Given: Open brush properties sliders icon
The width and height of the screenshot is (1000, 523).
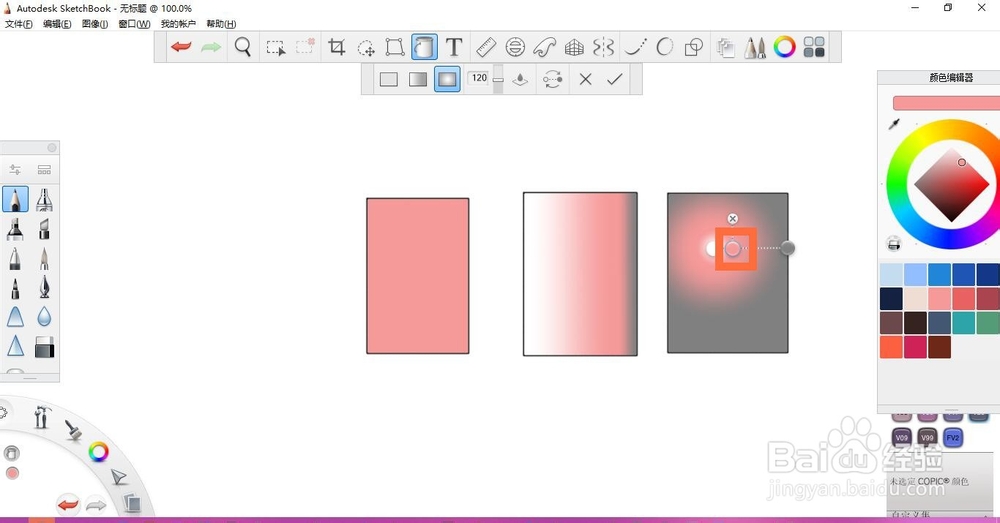Looking at the screenshot, I should tap(15, 170).
